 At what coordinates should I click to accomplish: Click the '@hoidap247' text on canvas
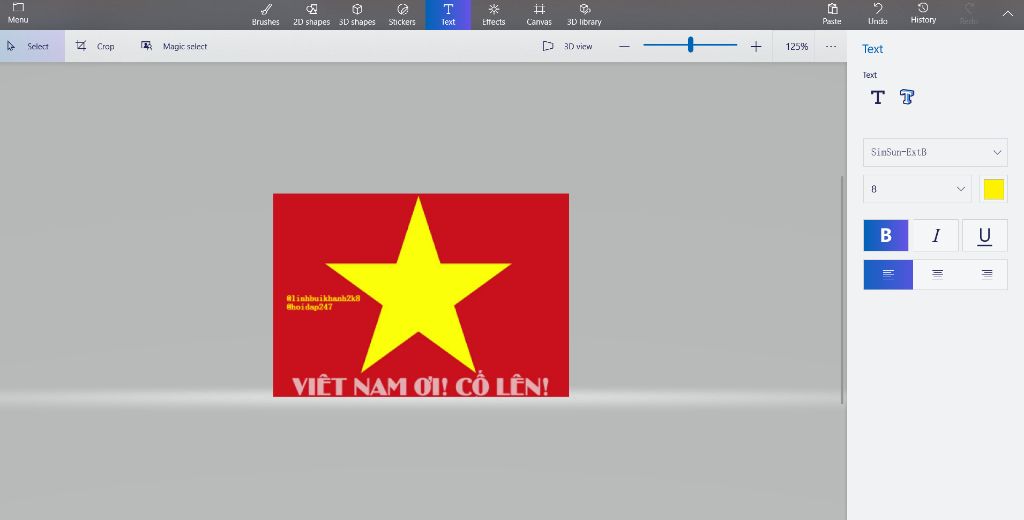(x=310, y=307)
